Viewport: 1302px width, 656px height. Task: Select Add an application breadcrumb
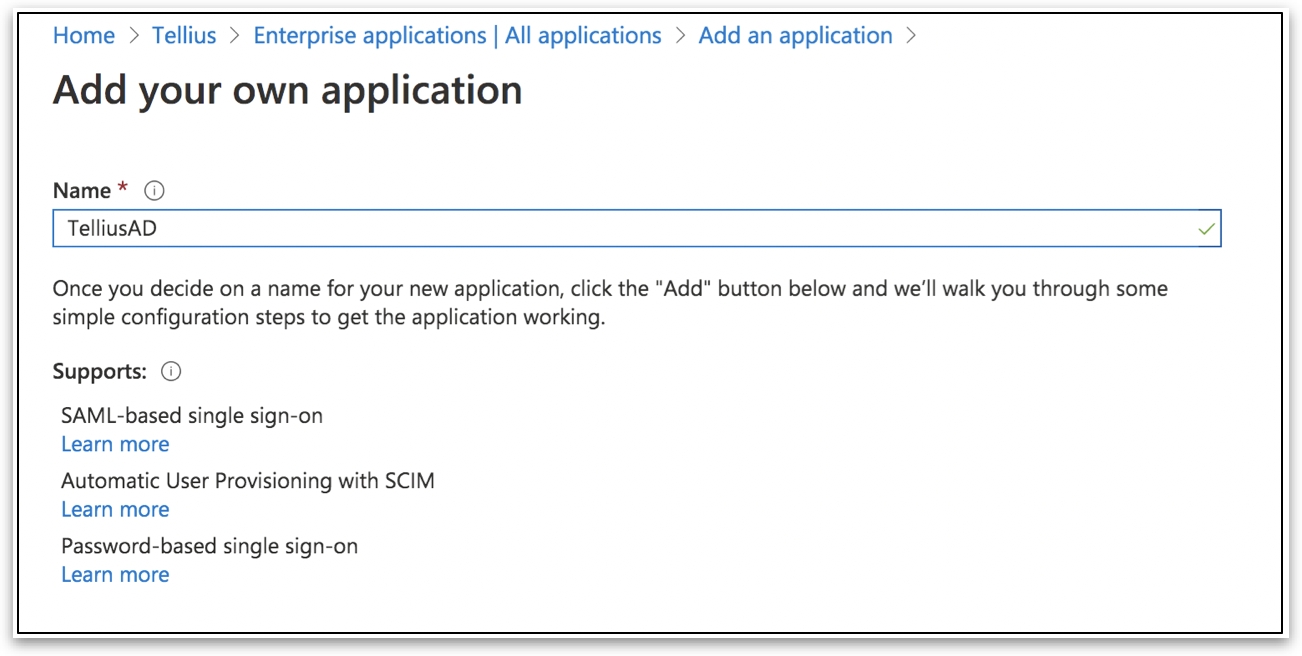tap(795, 36)
